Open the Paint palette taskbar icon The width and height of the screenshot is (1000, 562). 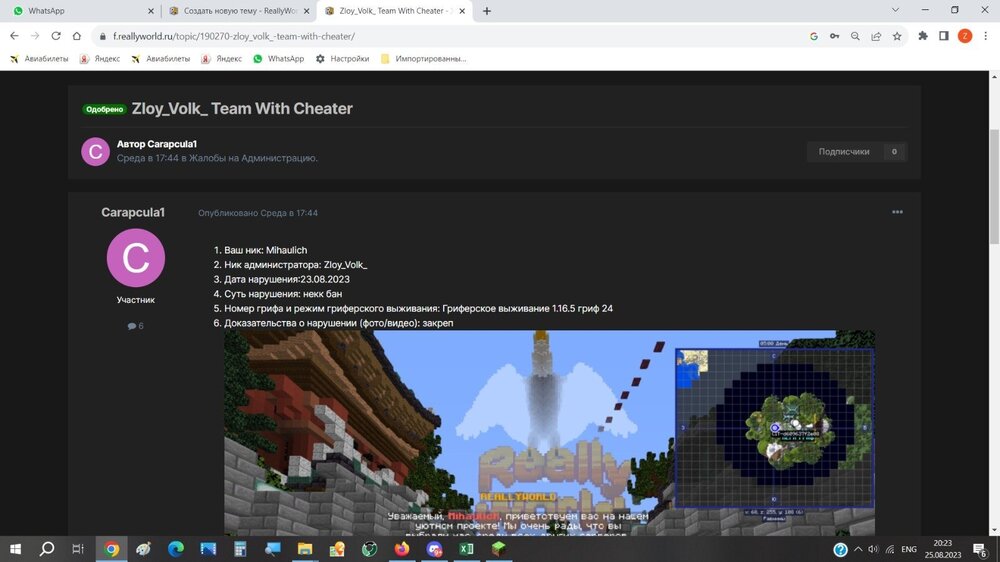coord(143,549)
